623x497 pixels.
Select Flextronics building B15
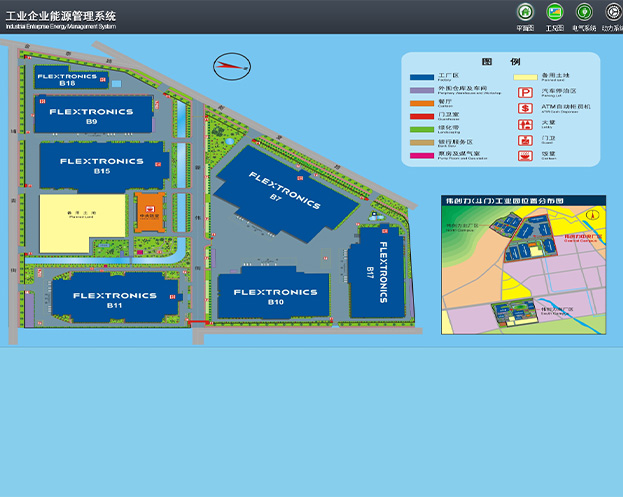(101, 165)
